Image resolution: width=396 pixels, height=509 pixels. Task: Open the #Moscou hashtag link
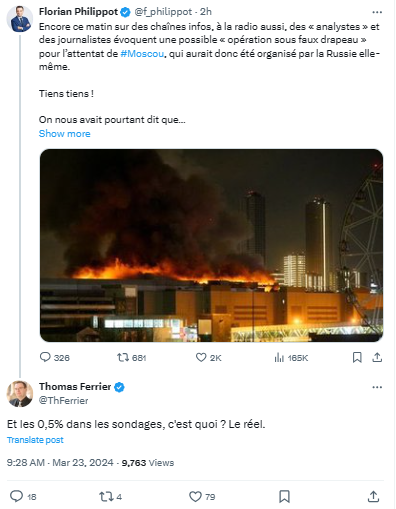coord(142,53)
